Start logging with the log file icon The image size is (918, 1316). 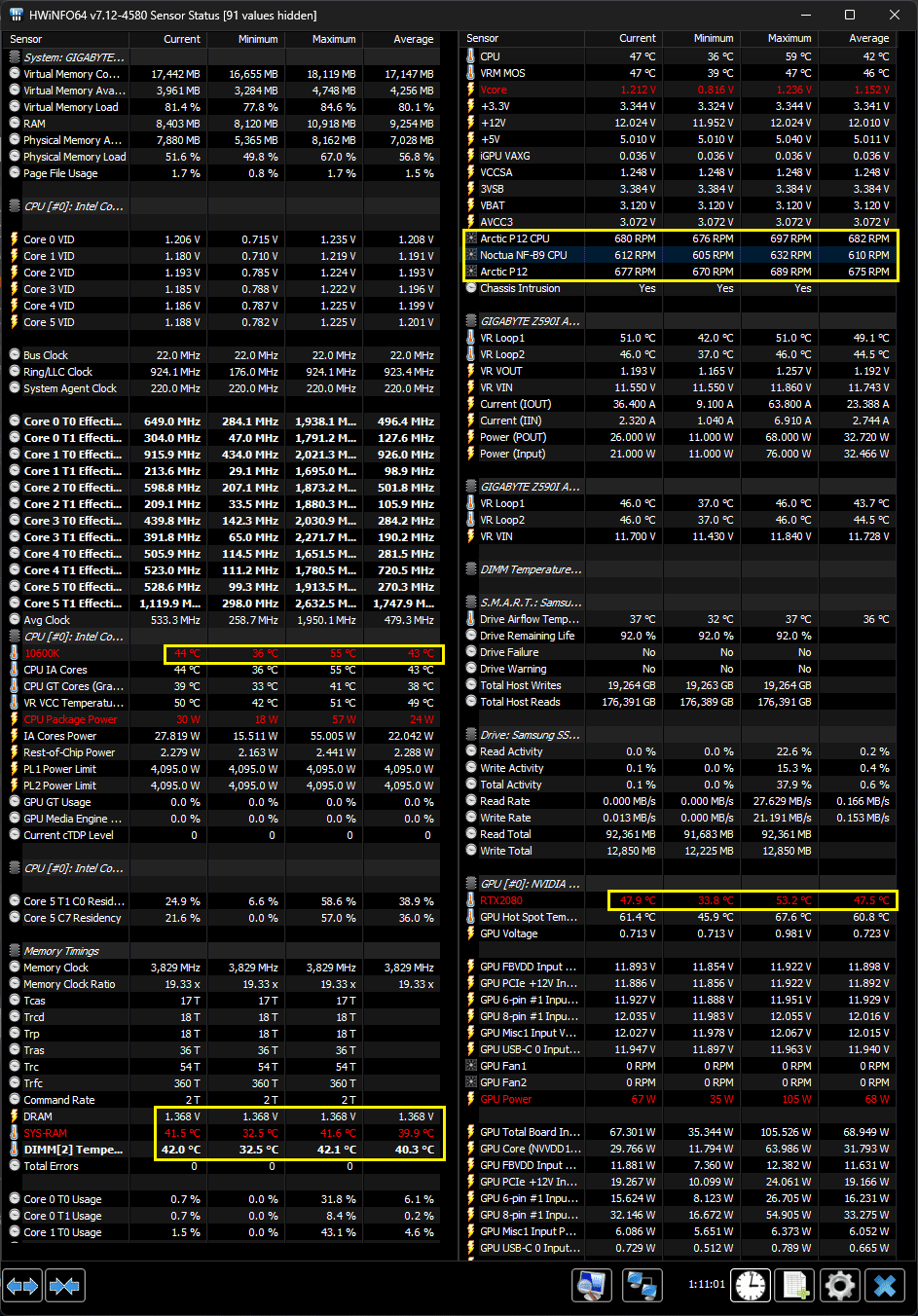tap(794, 1285)
